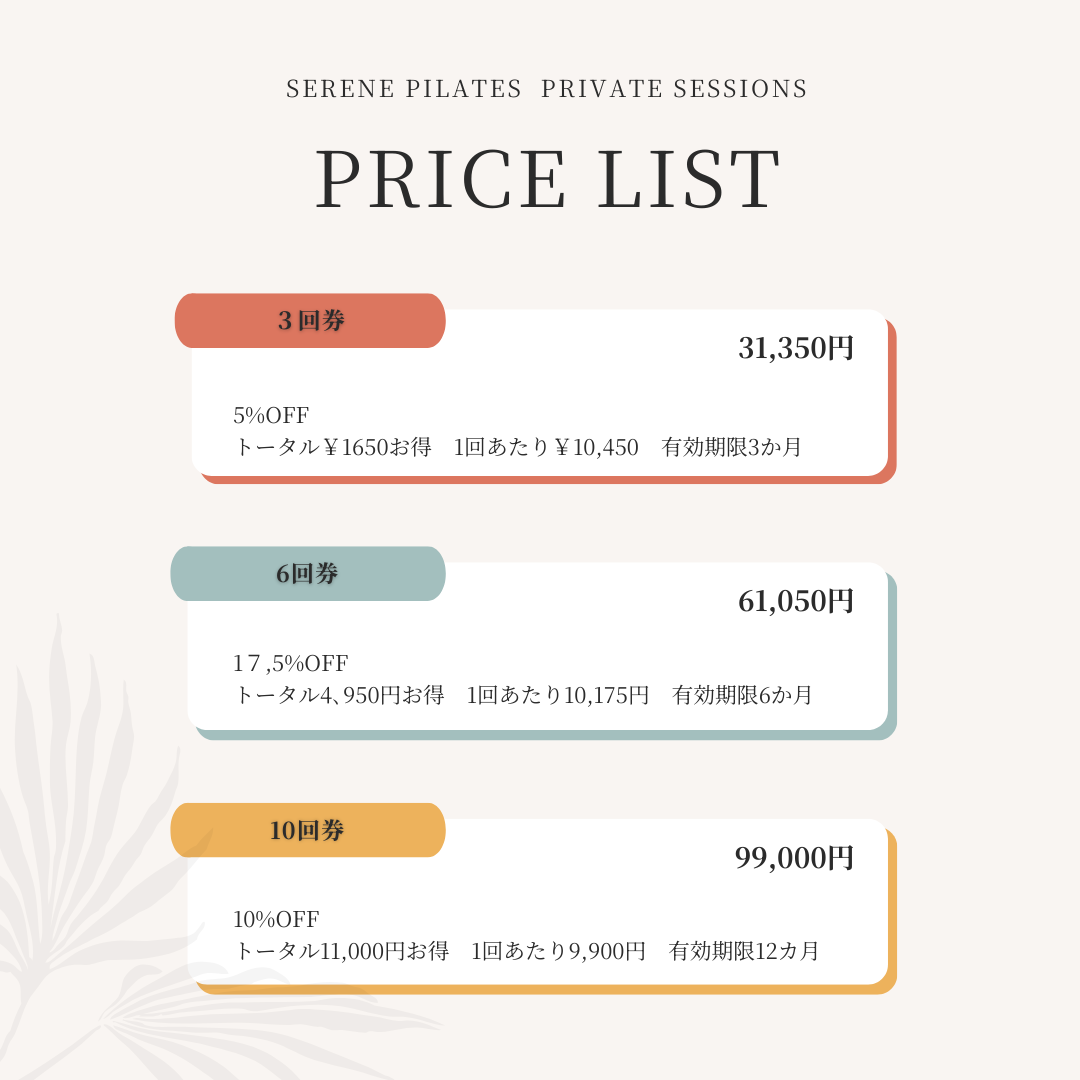
Task: Select the 31,350円 price
Action: point(796,348)
